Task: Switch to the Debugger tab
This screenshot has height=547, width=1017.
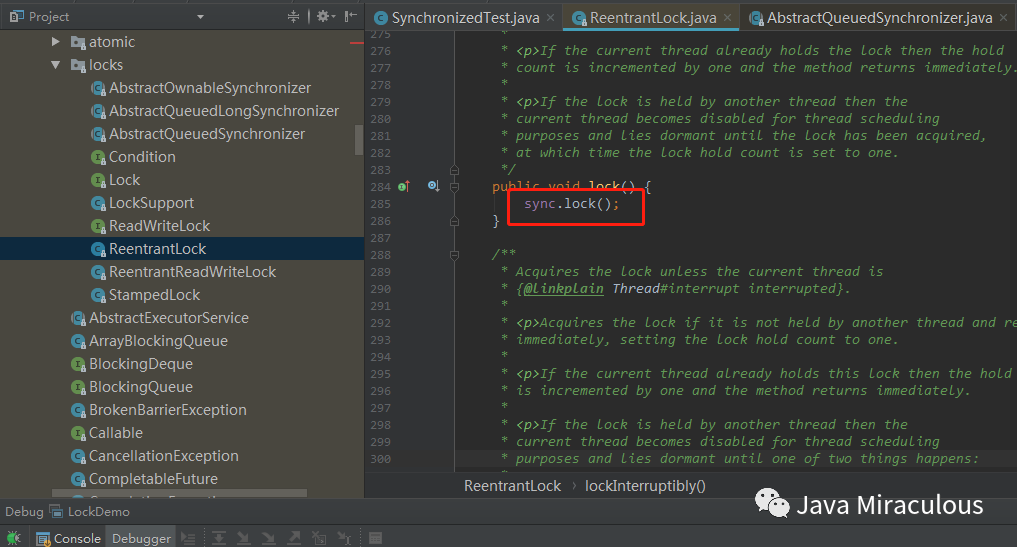Action: [141, 539]
